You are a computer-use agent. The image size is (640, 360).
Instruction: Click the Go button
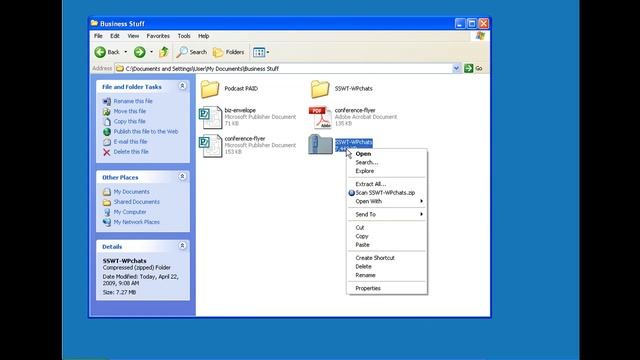[473, 68]
